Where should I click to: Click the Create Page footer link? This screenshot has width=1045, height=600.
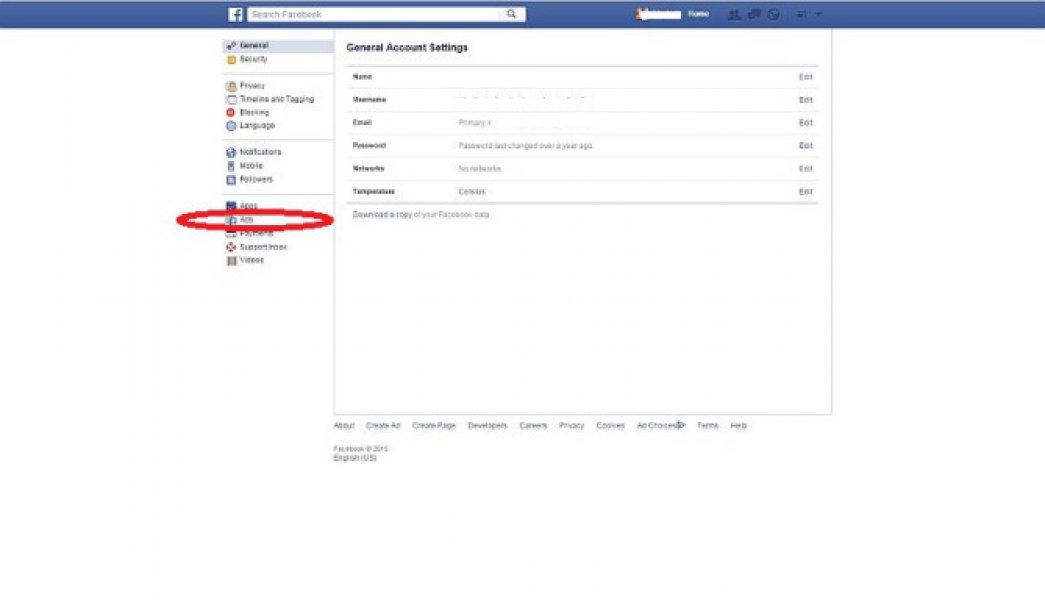click(434, 425)
